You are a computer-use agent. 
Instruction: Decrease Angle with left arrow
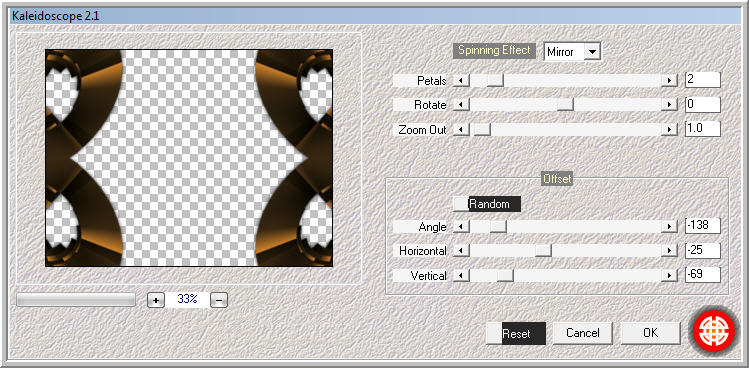(x=460, y=227)
